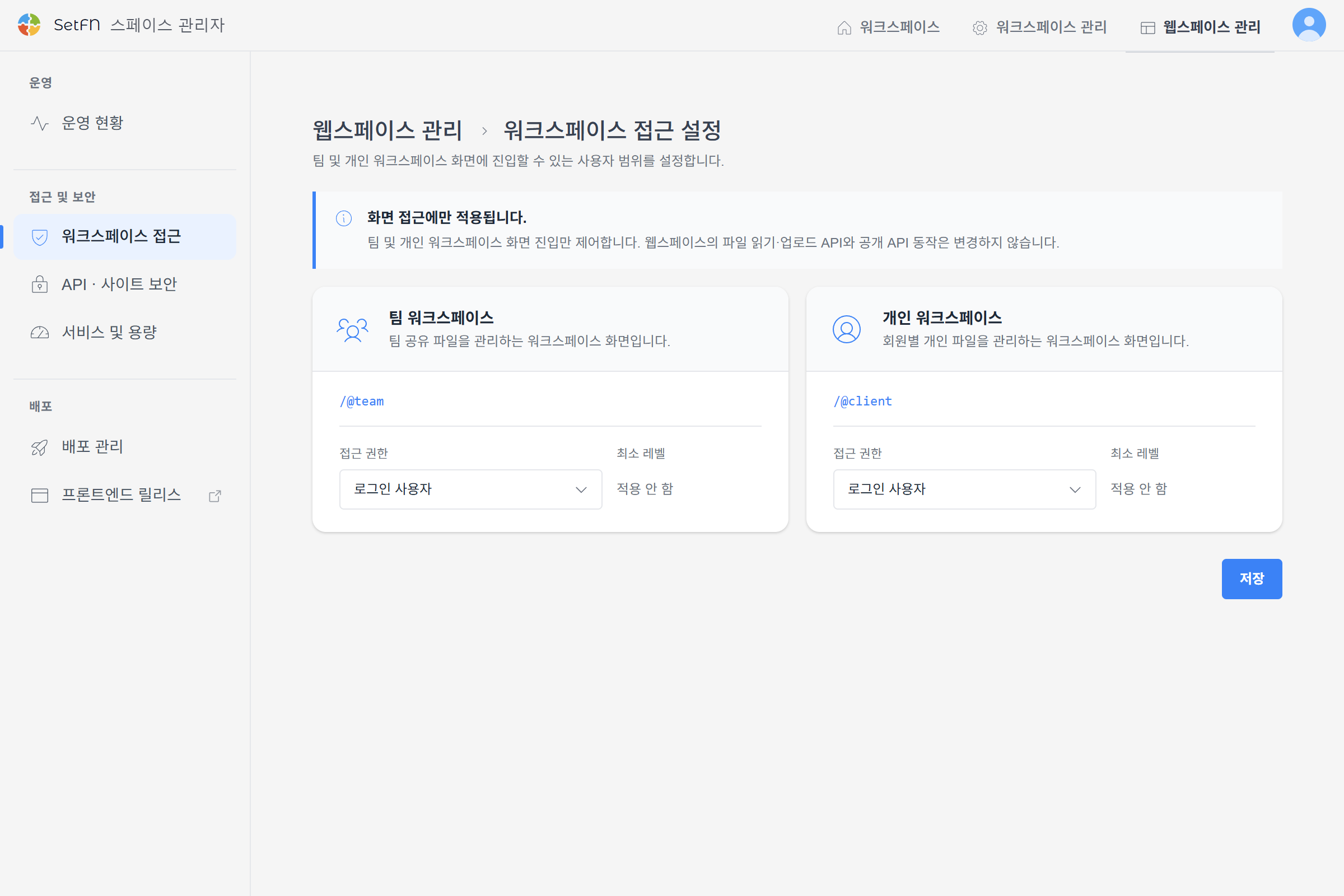Click the 회원별 개인 파일을 관리하는 description text
The height and width of the screenshot is (896, 1344).
tap(1036, 341)
